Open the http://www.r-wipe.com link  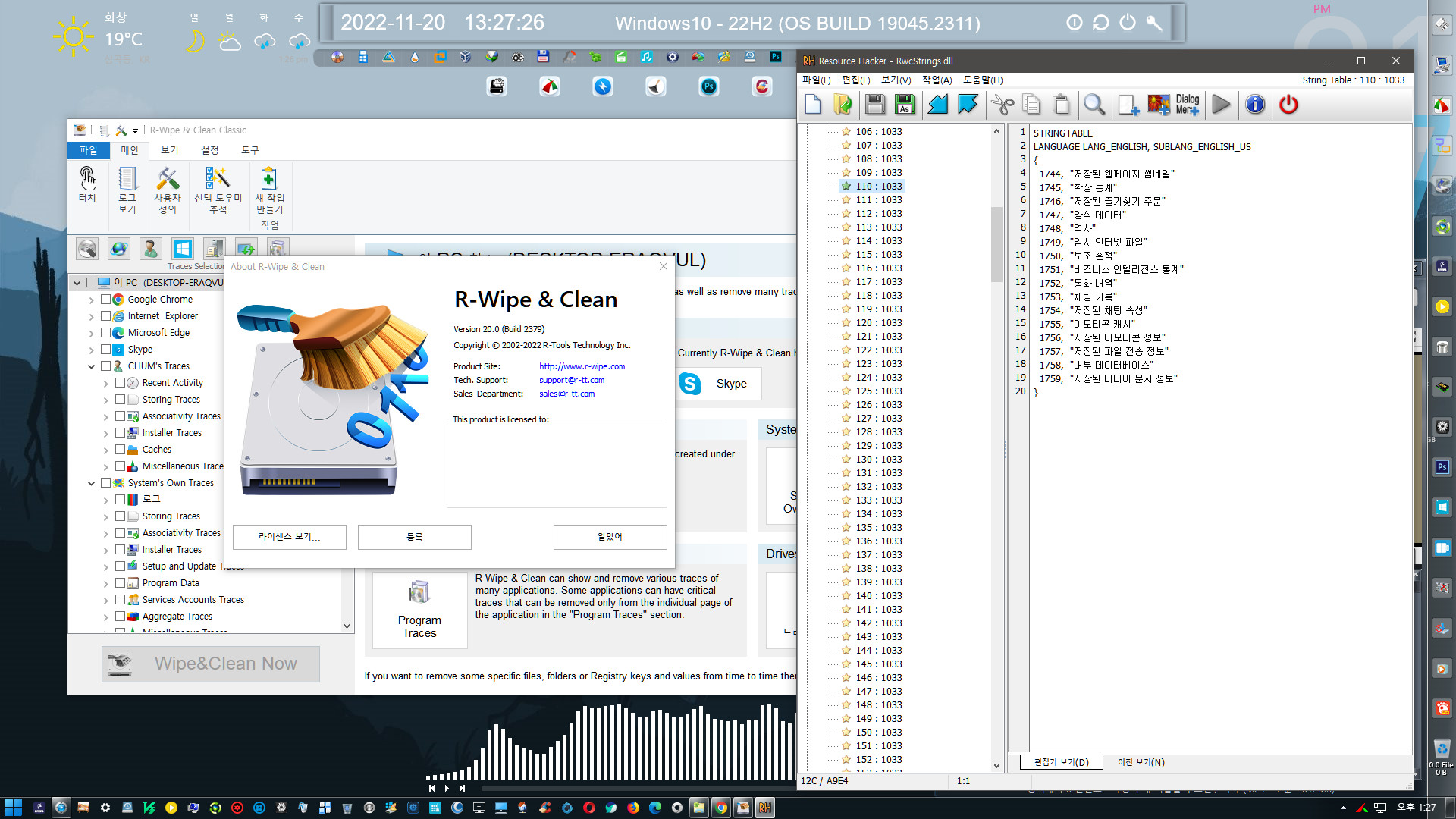tap(582, 366)
